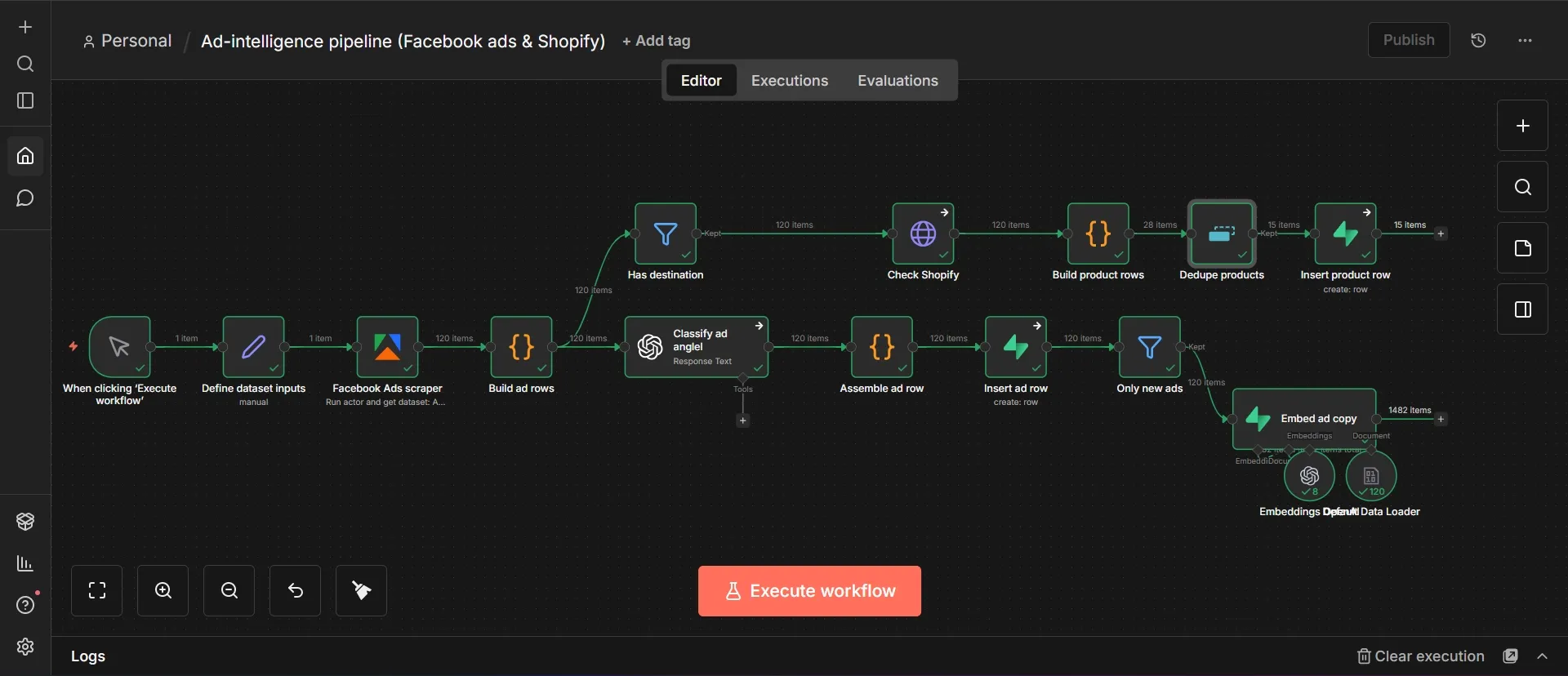
Task: Click the workflow name title
Action: point(403,41)
